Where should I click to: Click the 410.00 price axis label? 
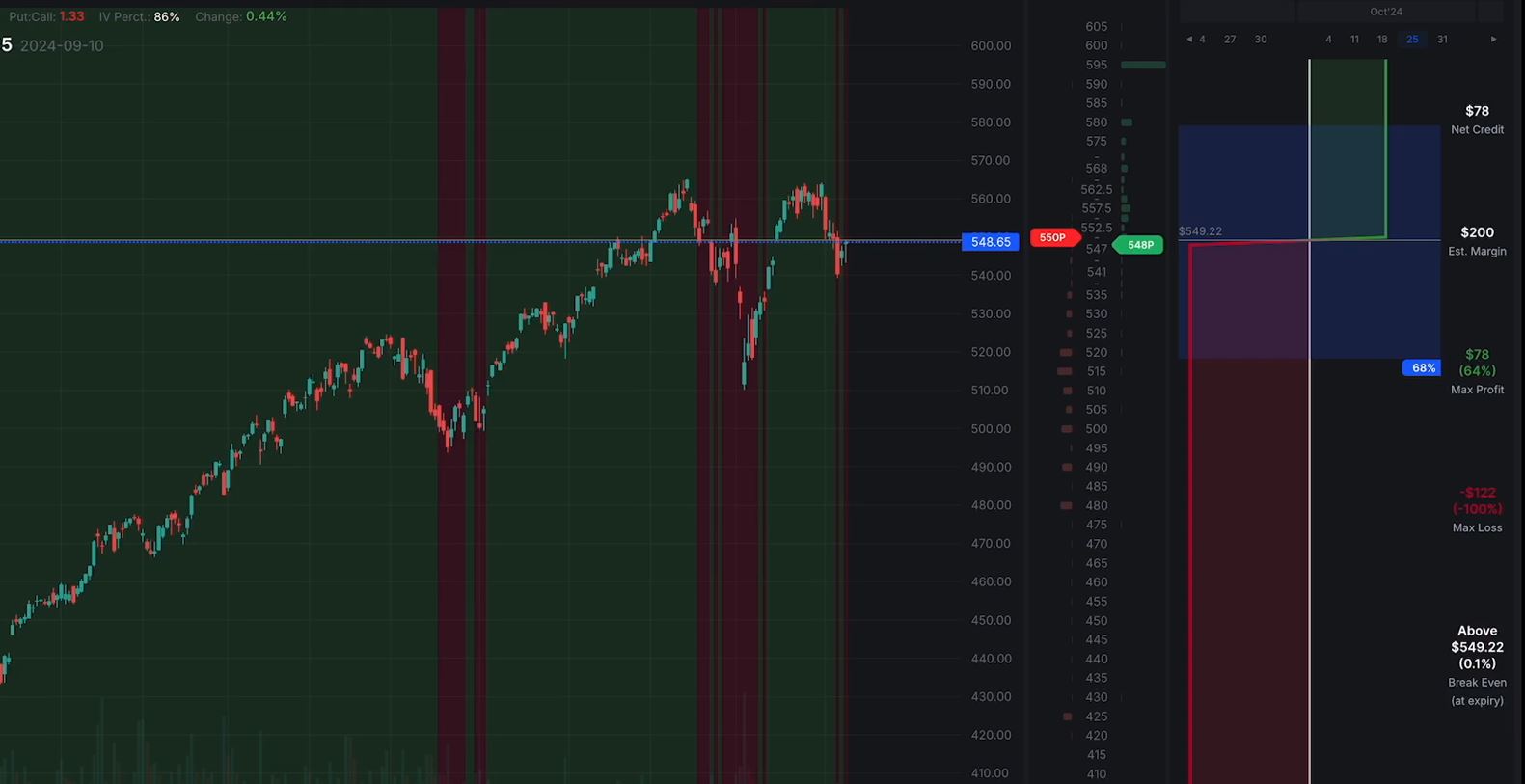point(991,773)
